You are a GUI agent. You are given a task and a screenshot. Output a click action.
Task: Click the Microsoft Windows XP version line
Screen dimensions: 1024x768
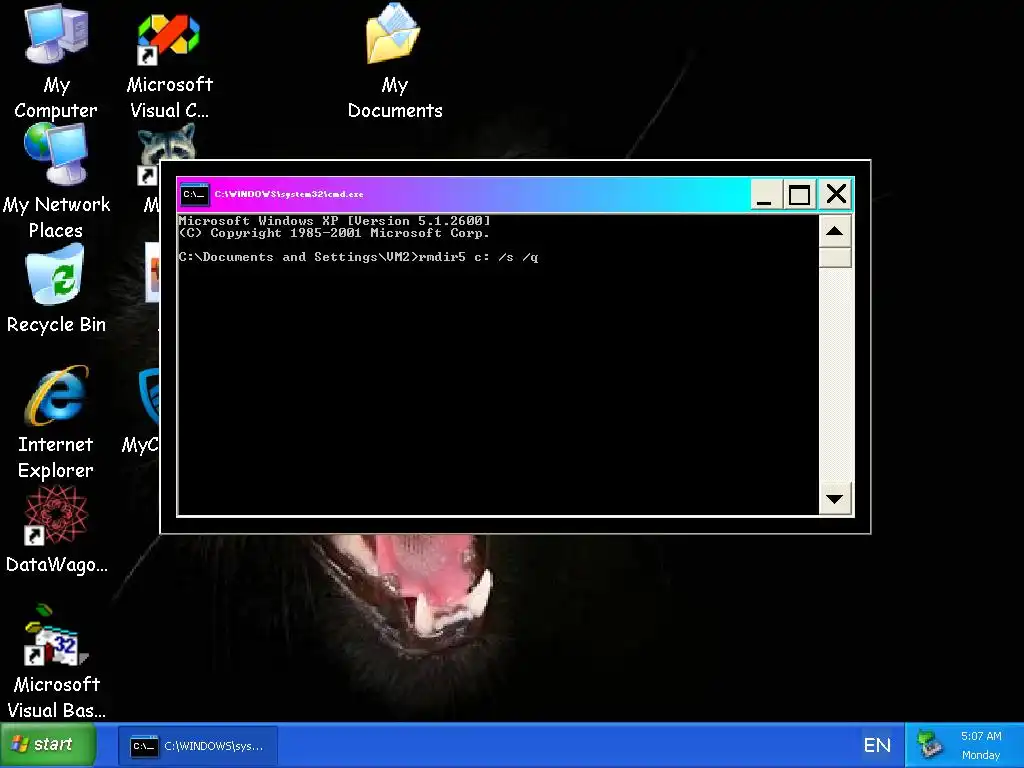tap(334, 221)
